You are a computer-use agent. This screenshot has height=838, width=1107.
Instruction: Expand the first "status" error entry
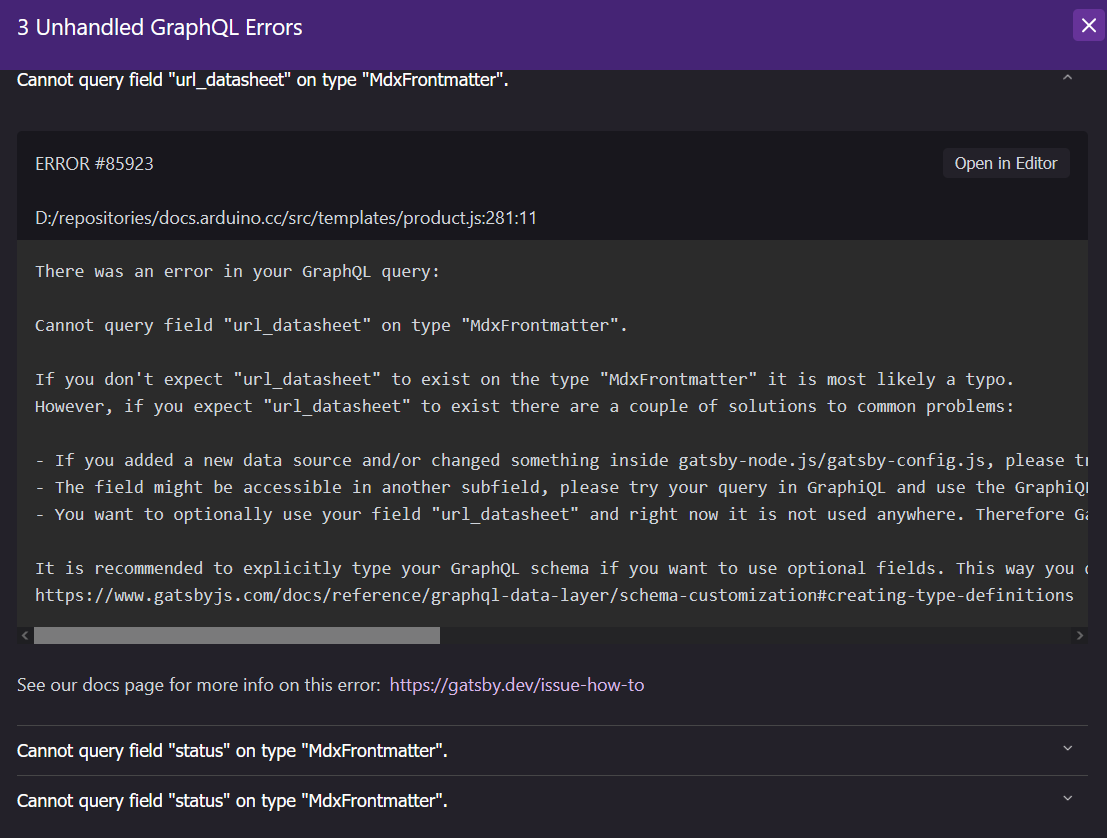(x=1067, y=748)
